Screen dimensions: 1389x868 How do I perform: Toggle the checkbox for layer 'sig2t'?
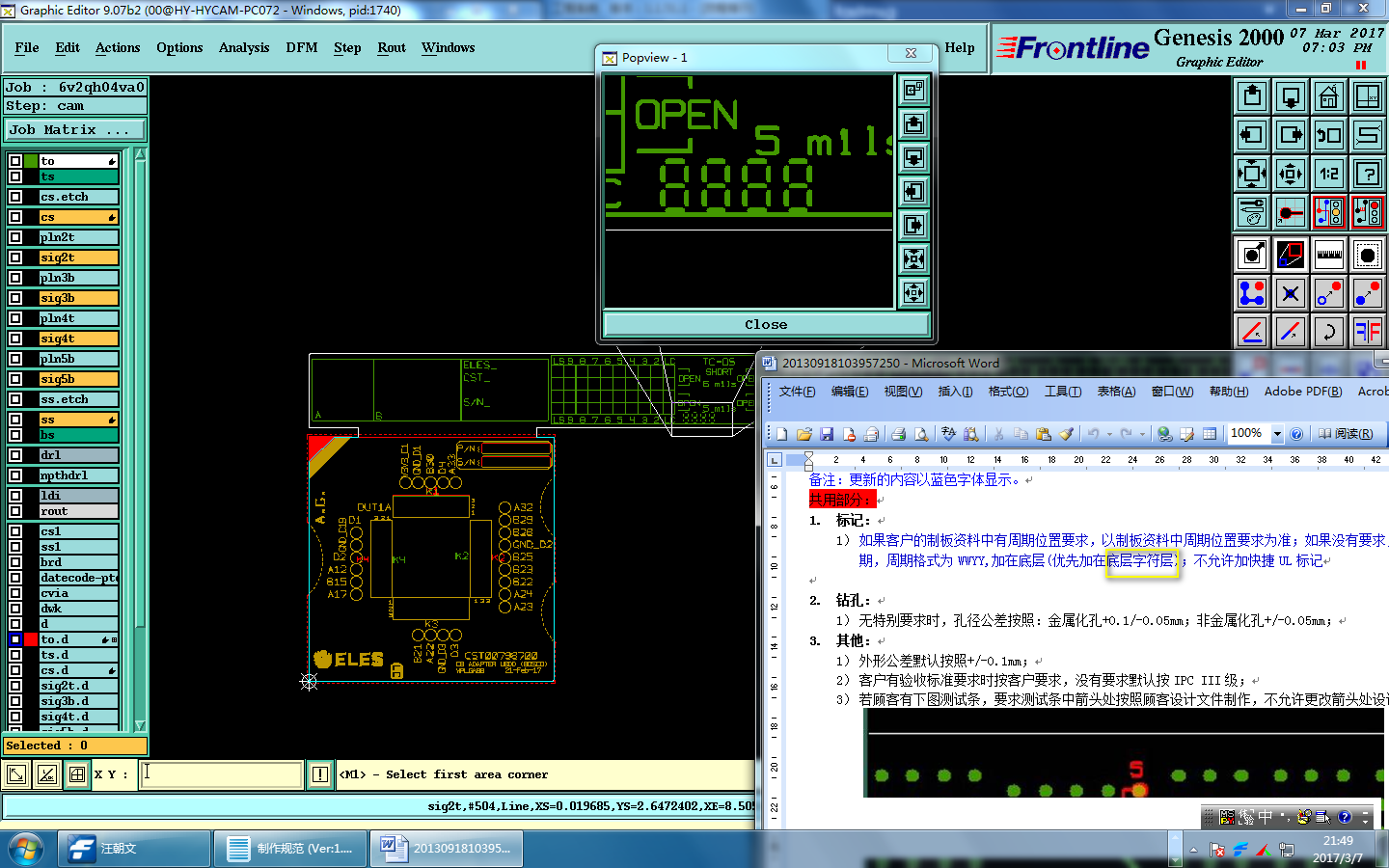point(15,258)
